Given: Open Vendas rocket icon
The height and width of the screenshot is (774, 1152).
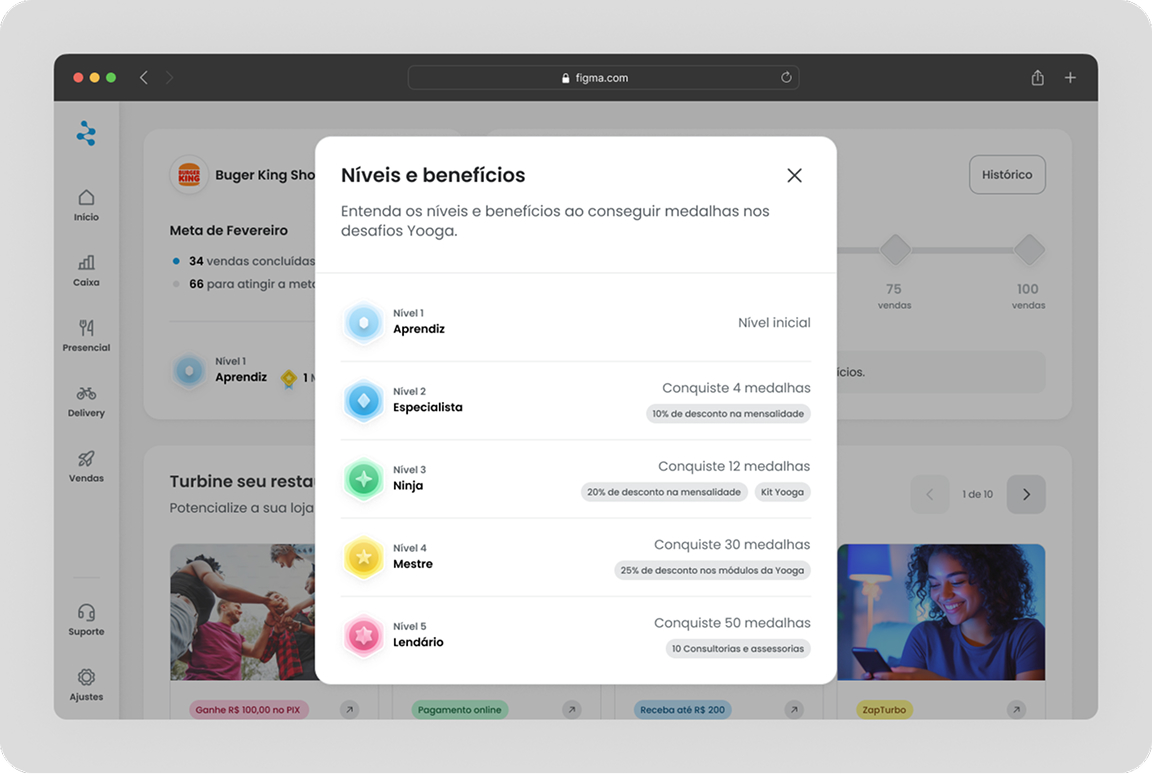Looking at the screenshot, I should (x=86, y=465).
